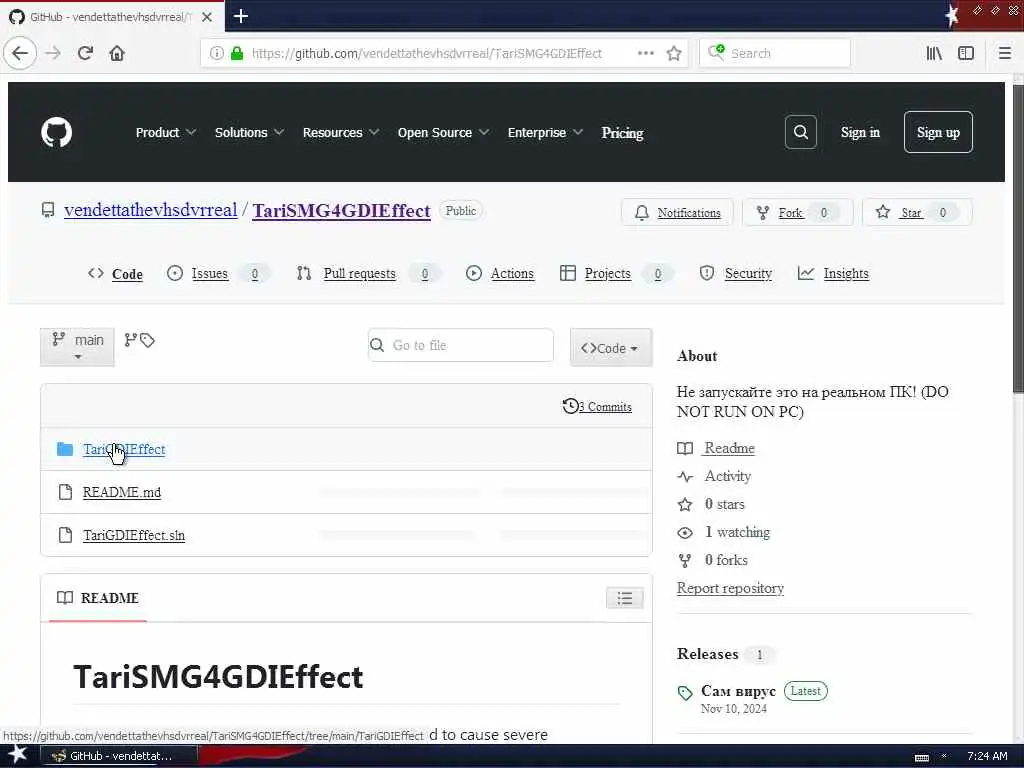The height and width of the screenshot is (768, 1024).
Task: Toggle the sidebar view icon
Action: (966, 53)
